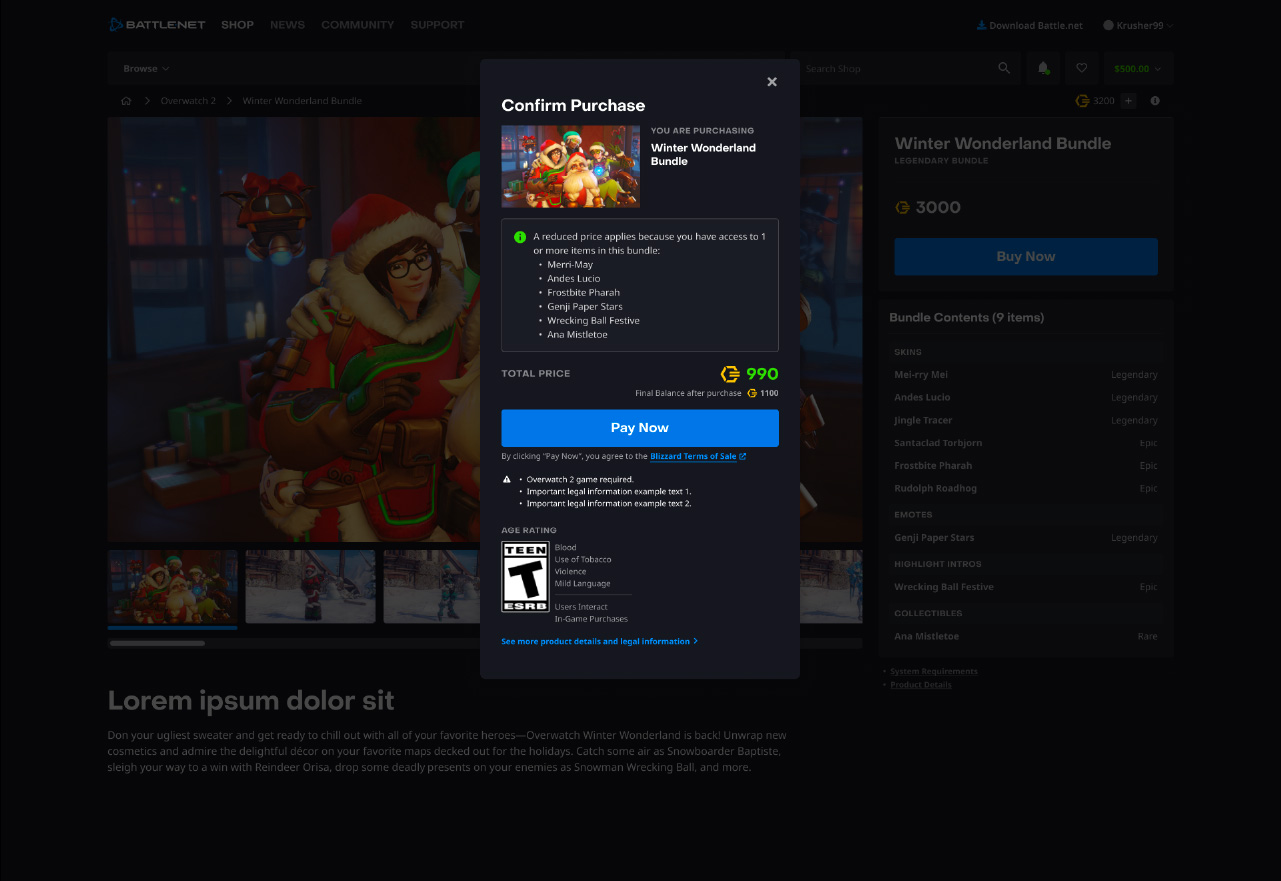1281x881 pixels.
Task: Click the bundle artwork in the dialog
Action: pos(571,166)
